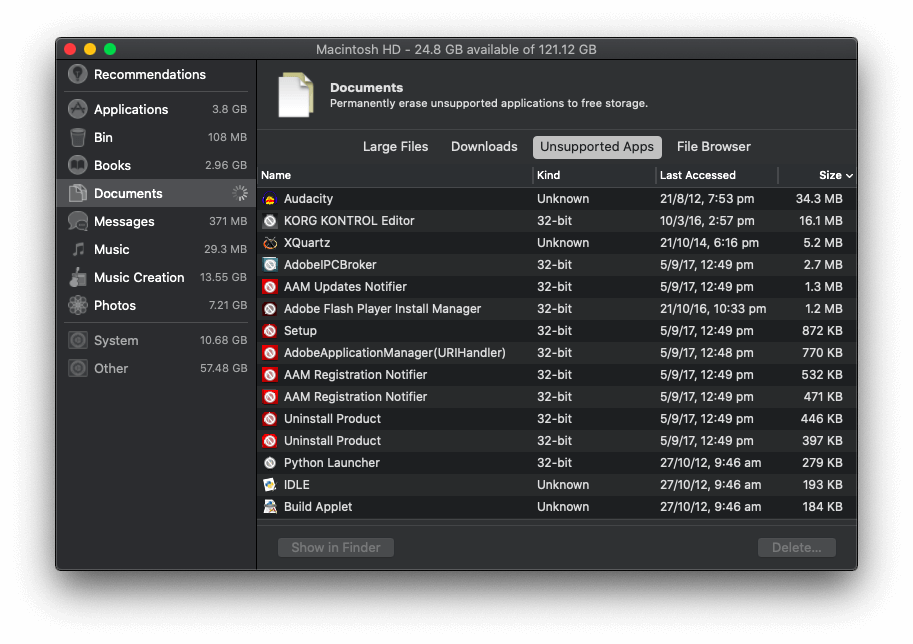Click the Books sidebar icon
Screen dimensions: 913x644
coord(77,165)
